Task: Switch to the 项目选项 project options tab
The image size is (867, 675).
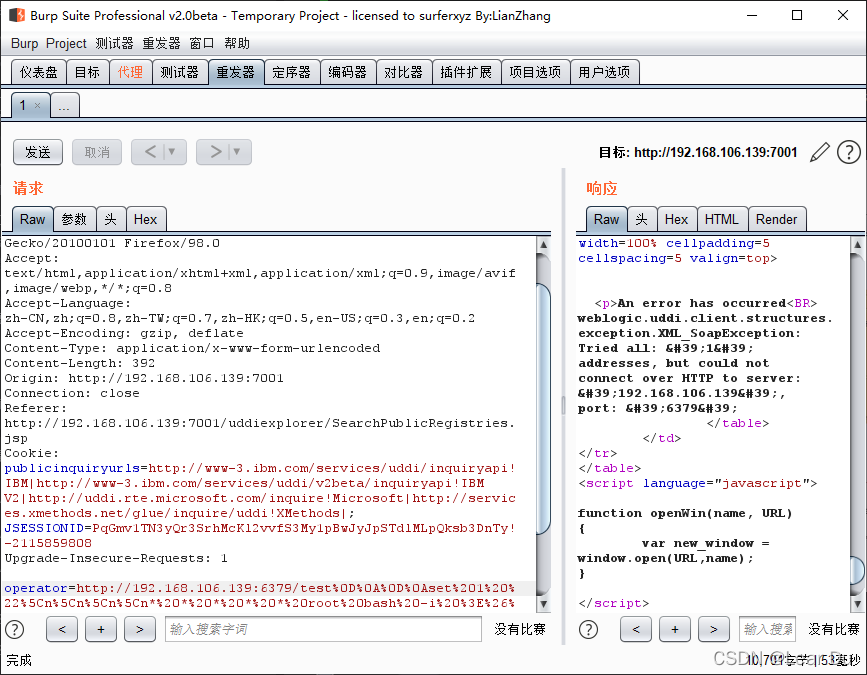Action: 535,72
